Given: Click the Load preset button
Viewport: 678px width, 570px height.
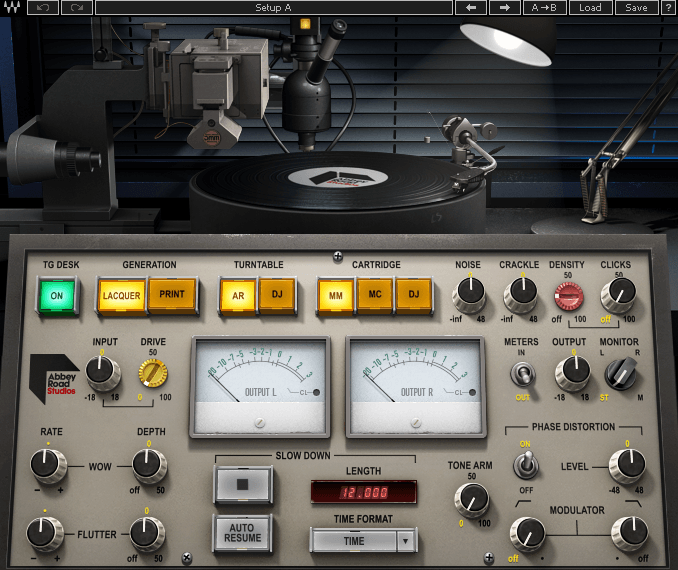Looking at the screenshot, I should [x=590, y=8].
